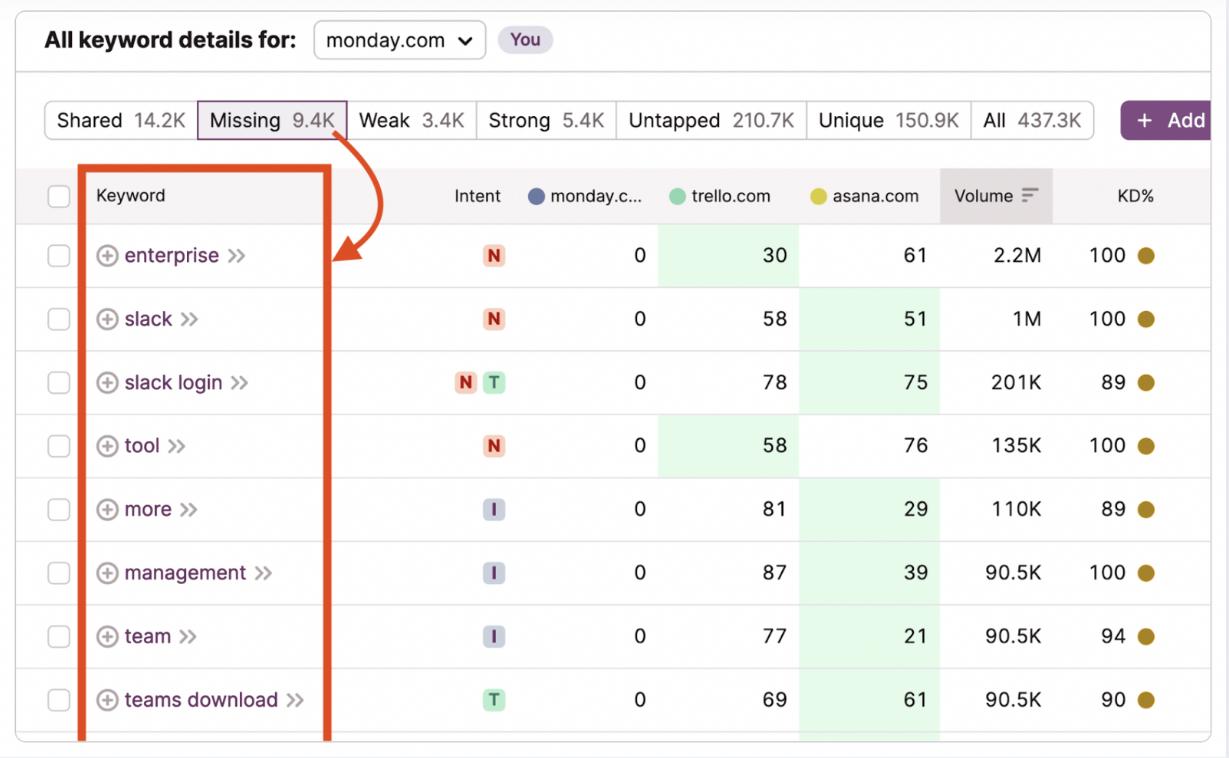Click the 201K volume value for slack login
Screen dimensions: 1229x758
click(1014, 383)
